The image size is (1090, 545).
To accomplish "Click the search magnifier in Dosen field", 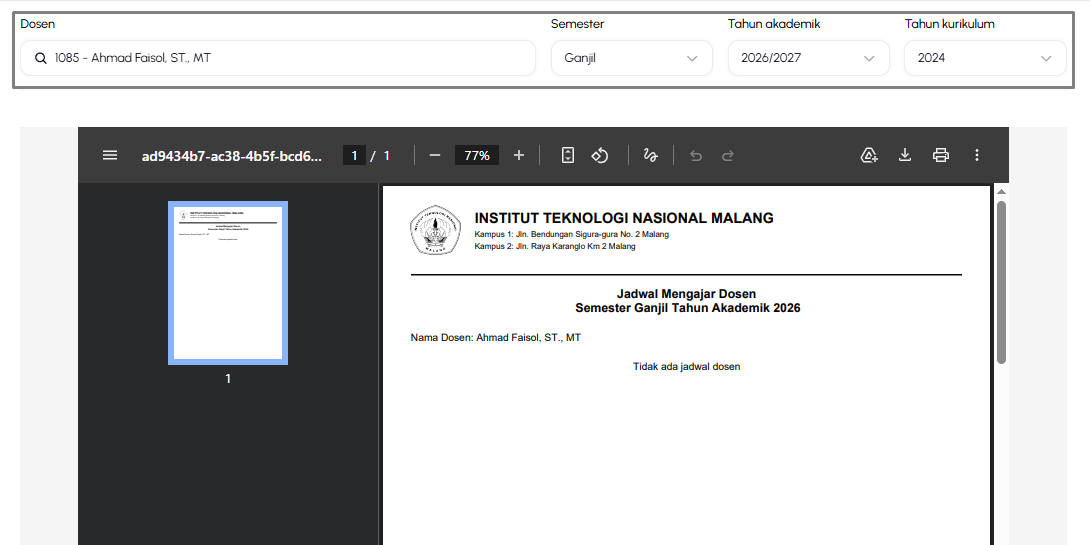I will [41, 58].
